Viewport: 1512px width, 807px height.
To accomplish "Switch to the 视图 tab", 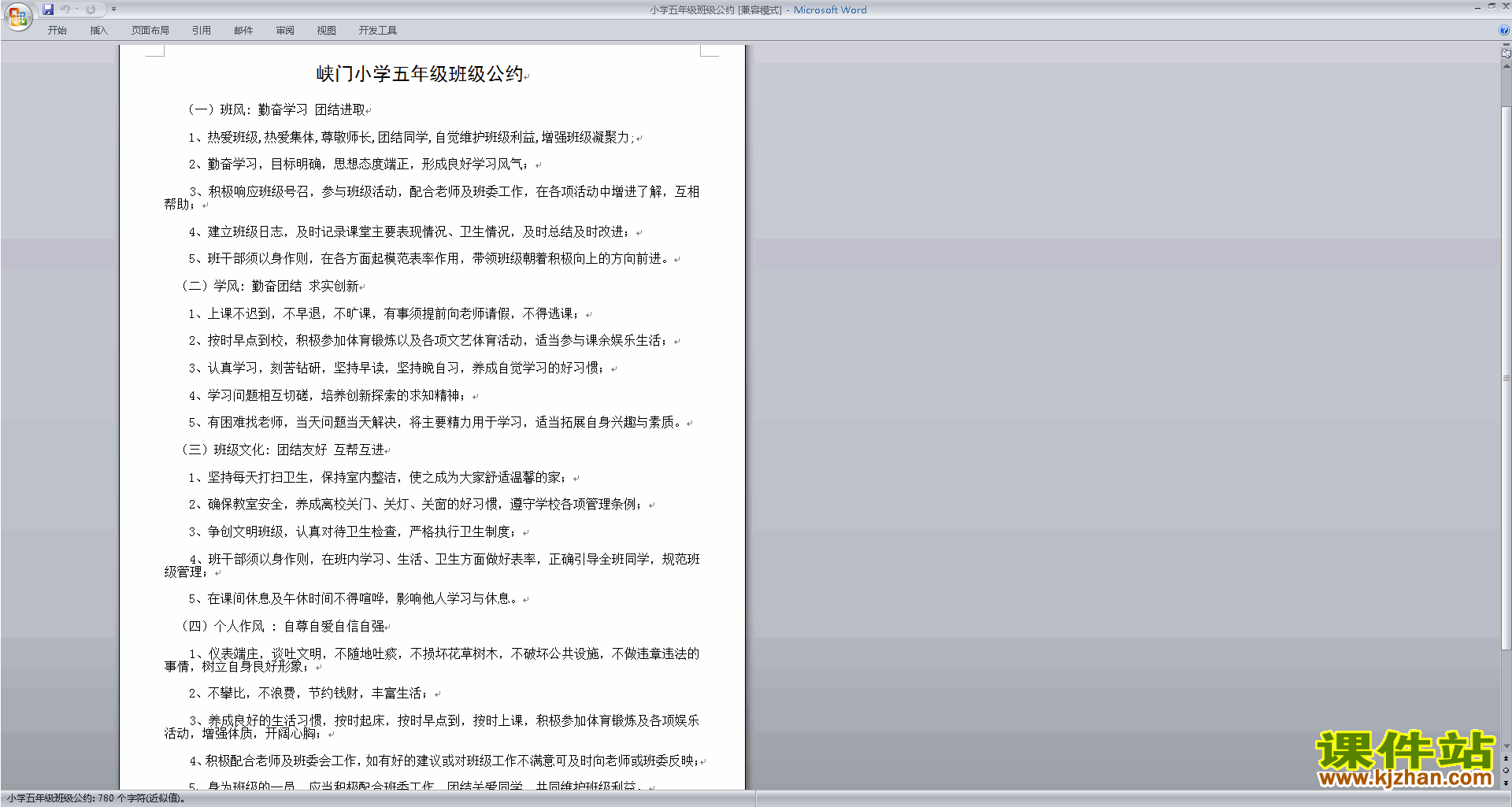I will [x=327, y=31].
